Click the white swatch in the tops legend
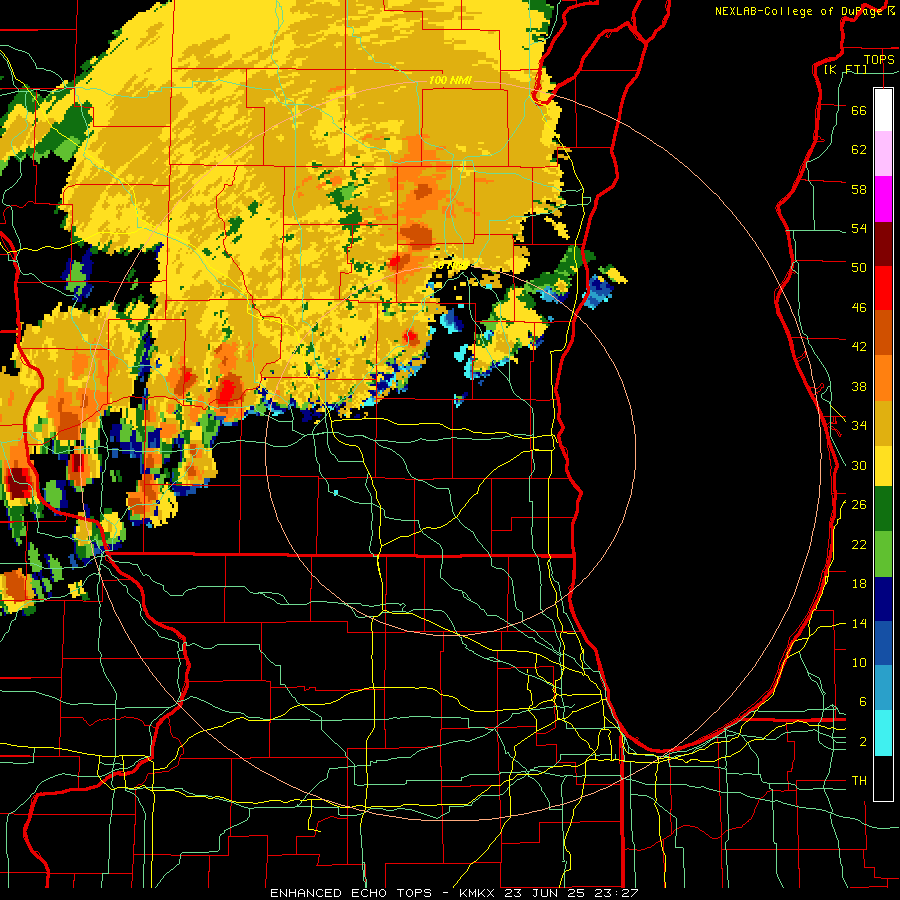Image resolution: width=900 pixels, height=900 pixels. (883, 110)
